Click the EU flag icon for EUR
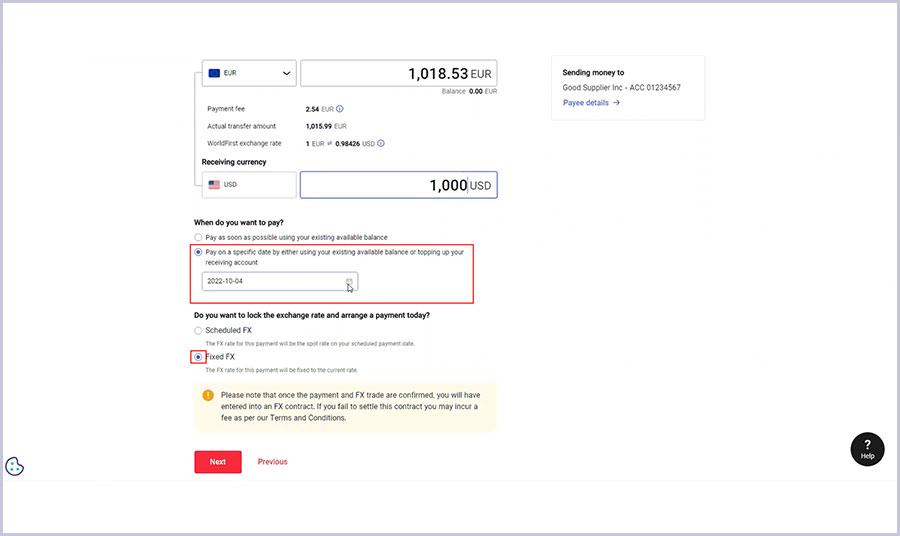900x536 pixels. coord(214,73)
